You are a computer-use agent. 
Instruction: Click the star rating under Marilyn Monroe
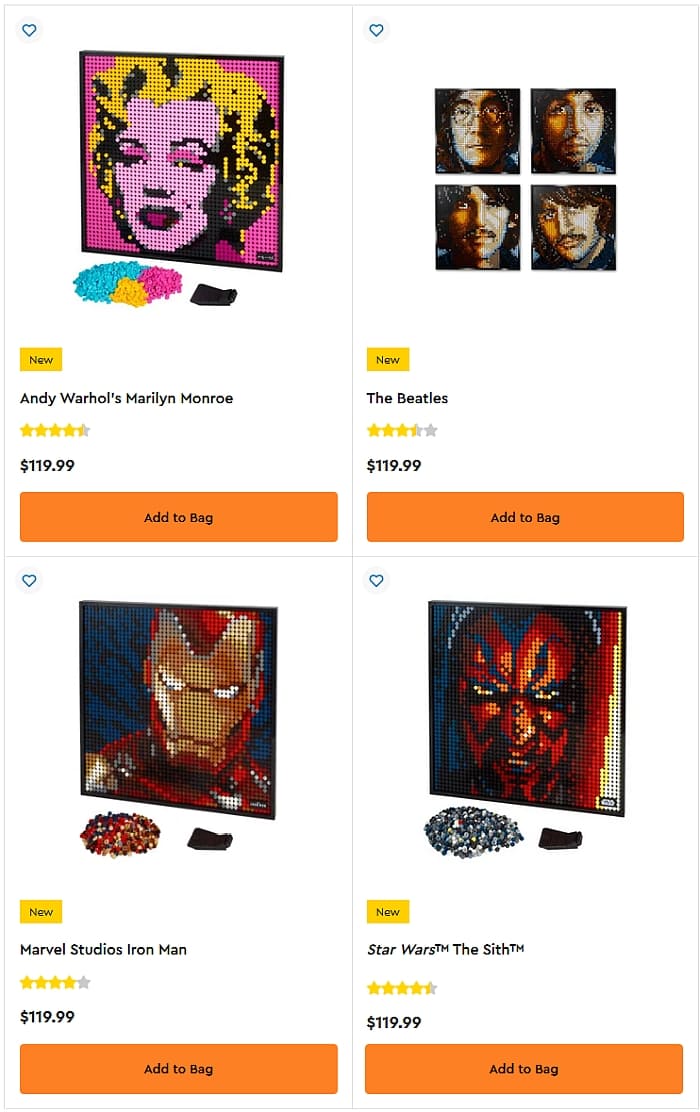pos(55,431)
